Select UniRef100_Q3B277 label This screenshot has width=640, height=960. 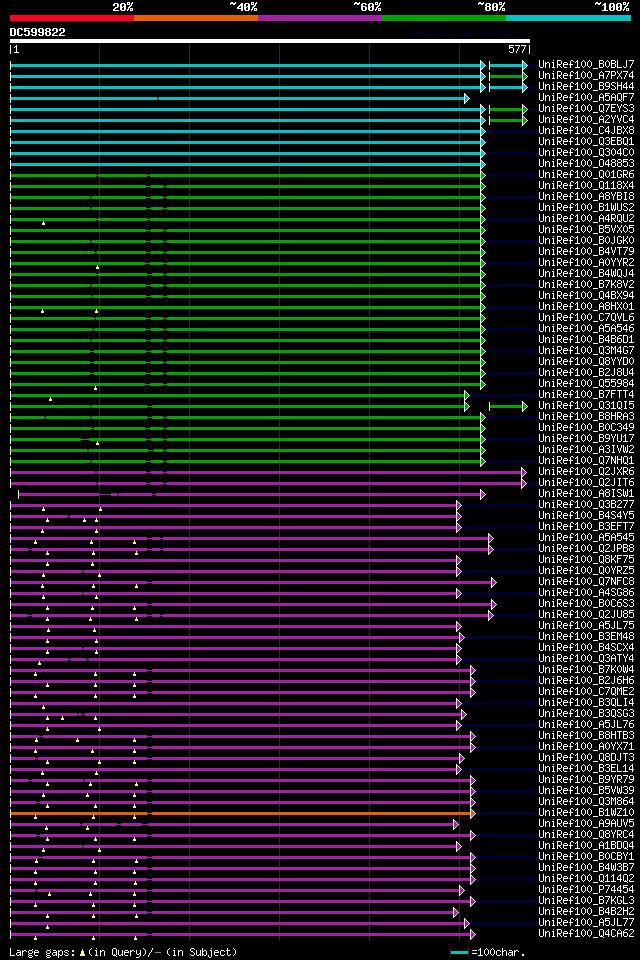[586, 504]
